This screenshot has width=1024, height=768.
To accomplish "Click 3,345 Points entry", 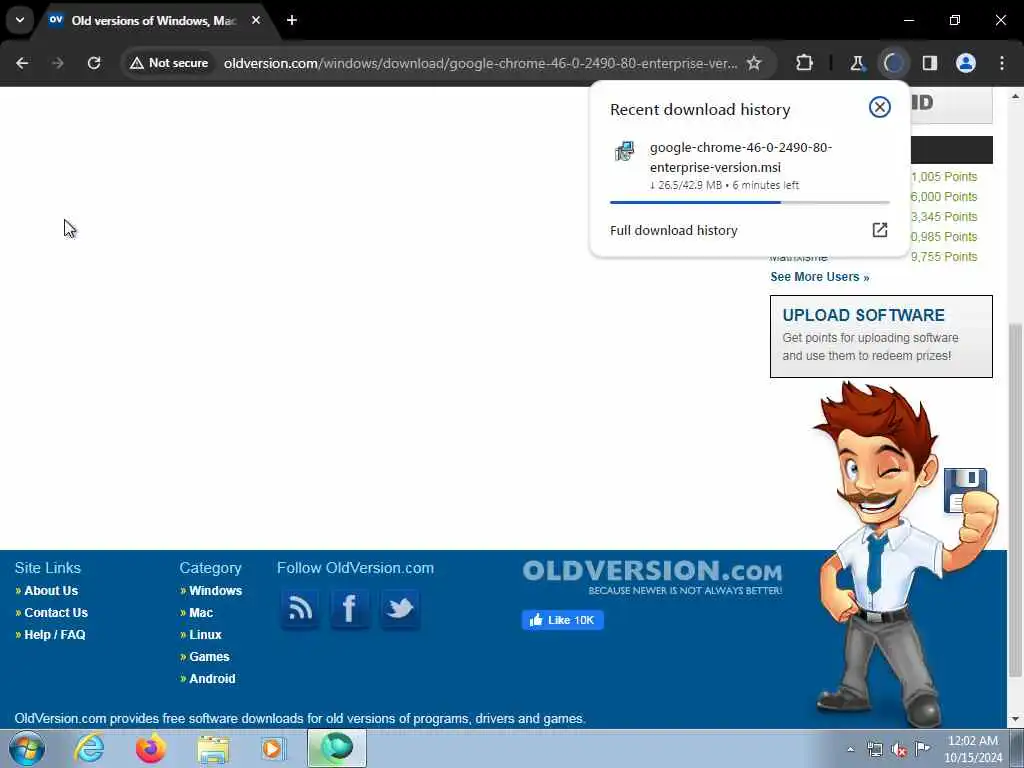I will tap(944, 217).
